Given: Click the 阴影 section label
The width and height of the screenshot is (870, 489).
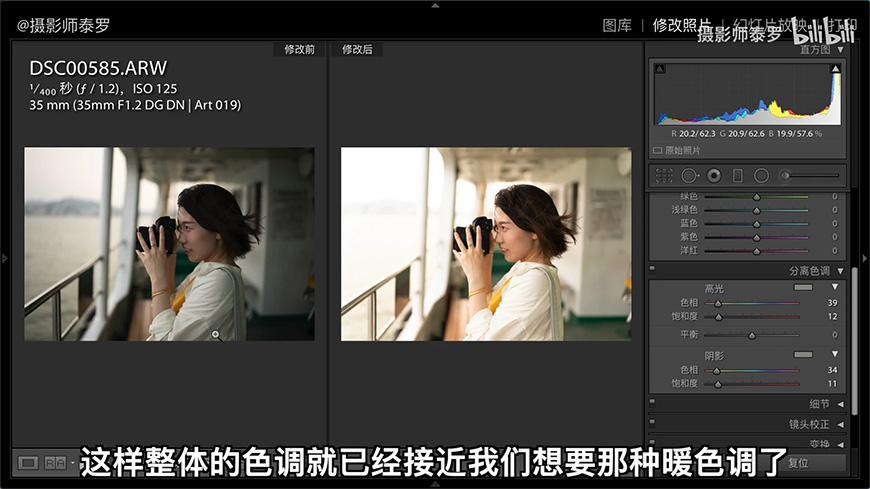Looking at the screenshot, I should coord(714,356).
